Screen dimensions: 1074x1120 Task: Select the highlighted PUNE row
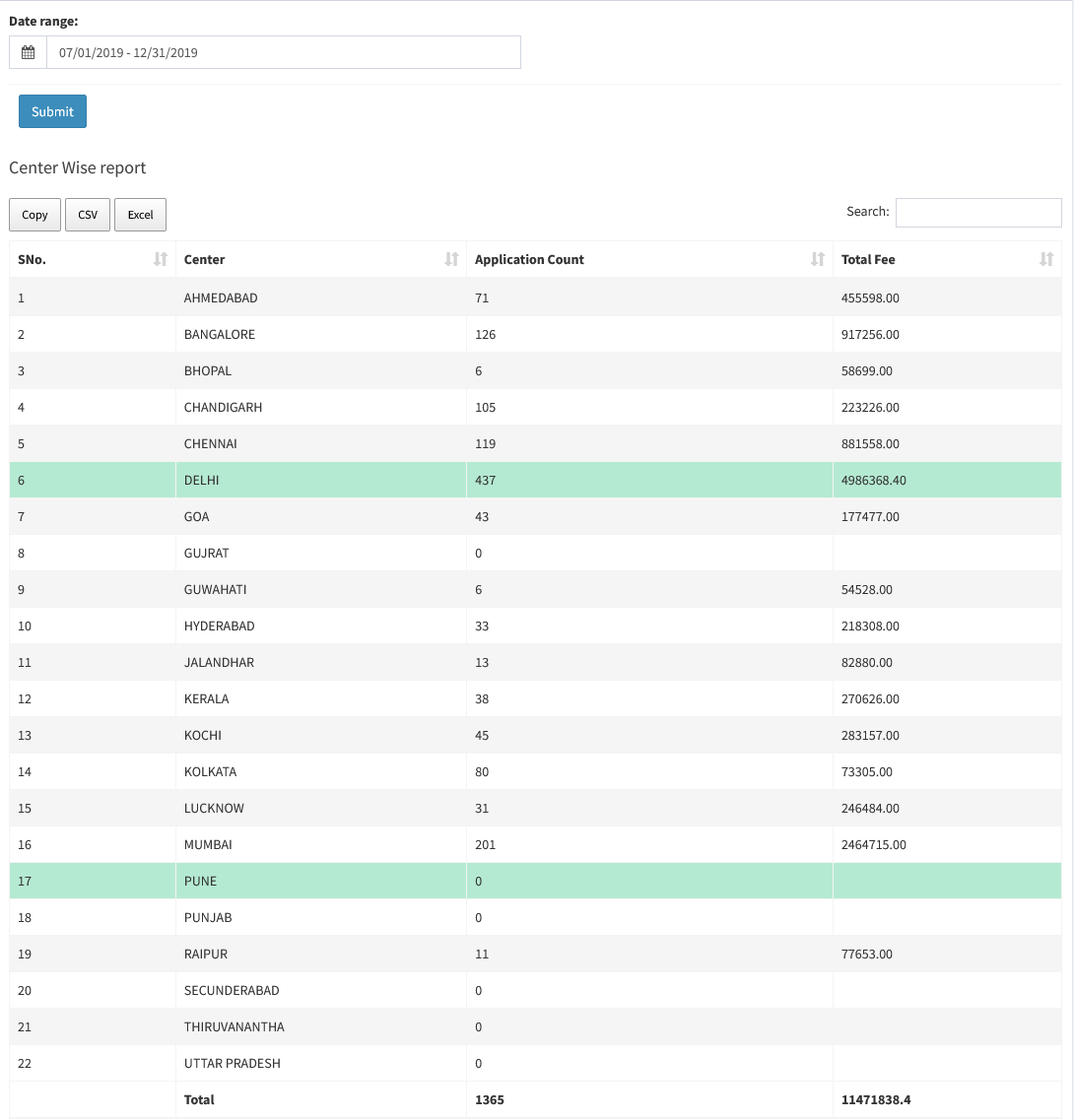535,881
